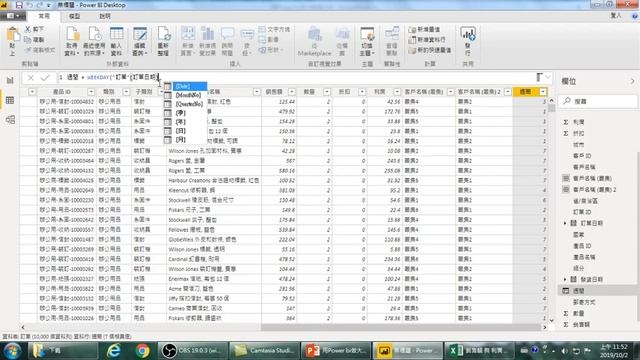Open filter dropdown for 銷售額 column

292,92
